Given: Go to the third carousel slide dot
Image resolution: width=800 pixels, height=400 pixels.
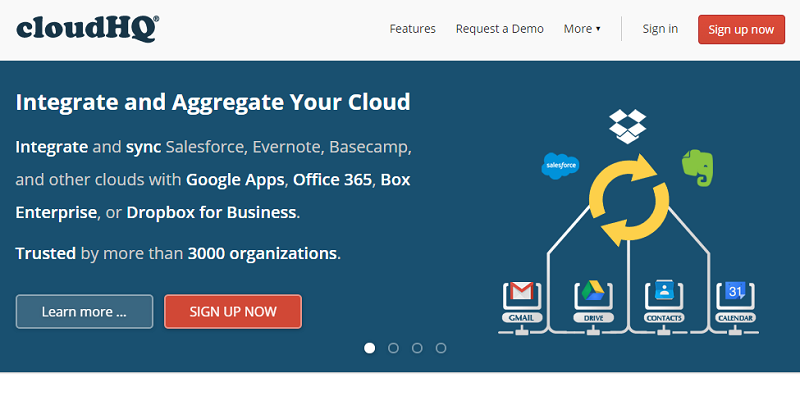Looking at the screenshot, I should pyautogui.click(x=417, y=348).
